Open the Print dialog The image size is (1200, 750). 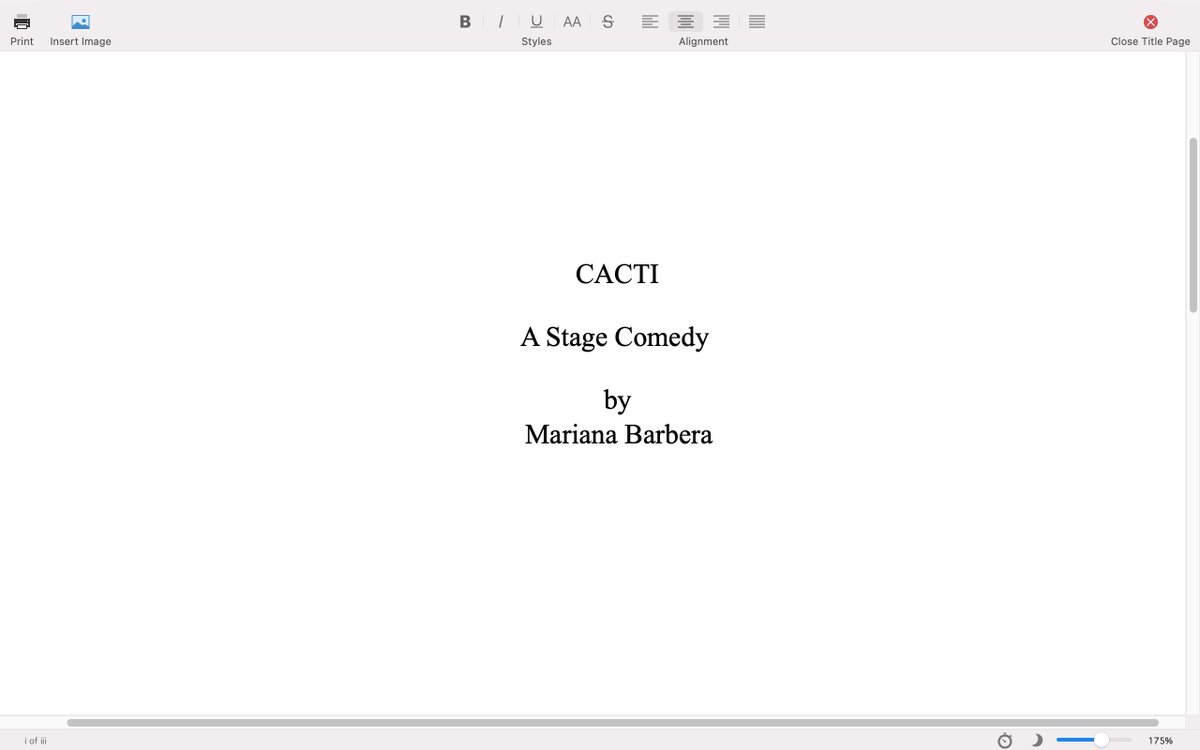click(21, 21)
